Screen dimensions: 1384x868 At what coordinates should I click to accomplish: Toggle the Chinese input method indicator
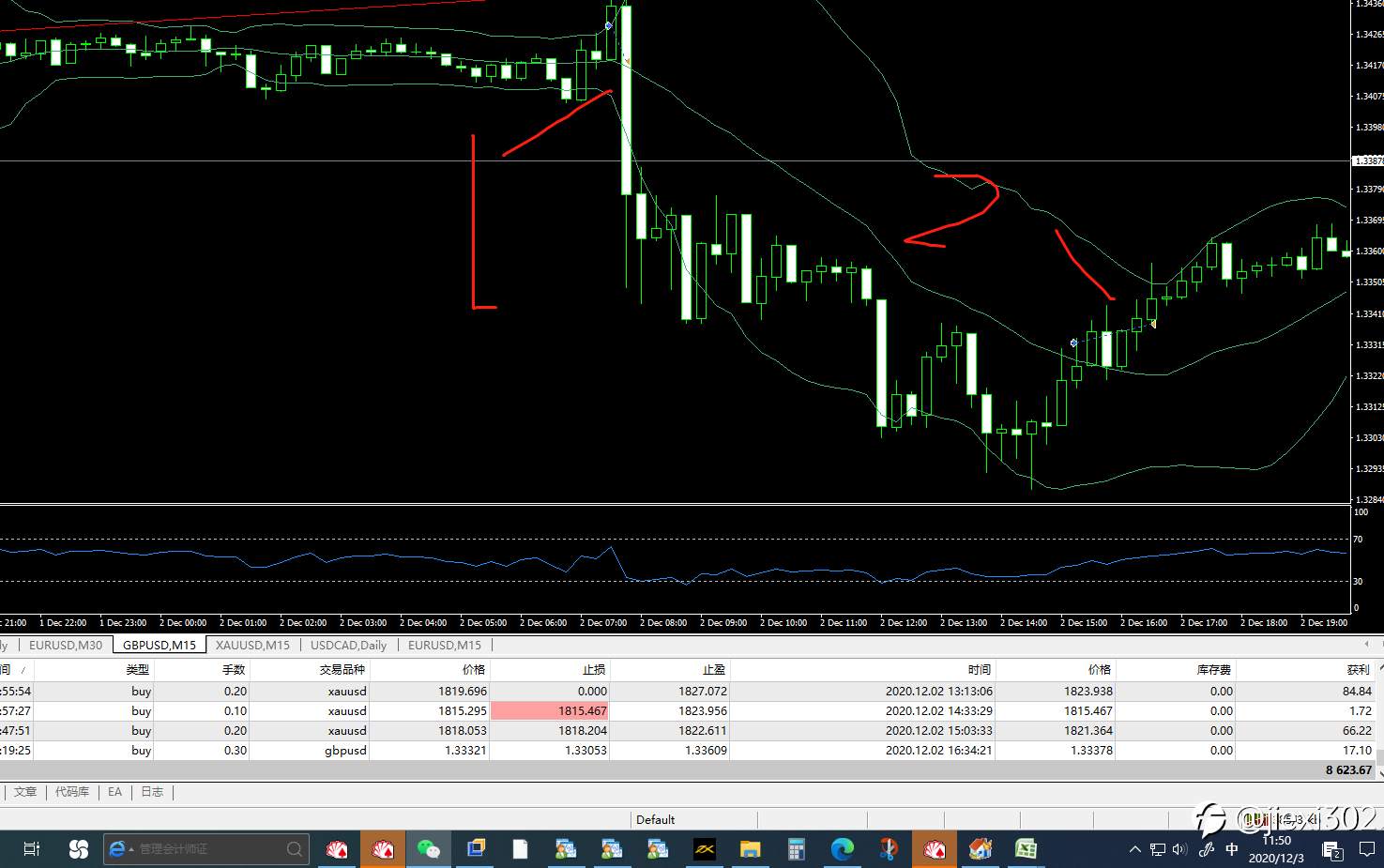tap(1231, 849)
